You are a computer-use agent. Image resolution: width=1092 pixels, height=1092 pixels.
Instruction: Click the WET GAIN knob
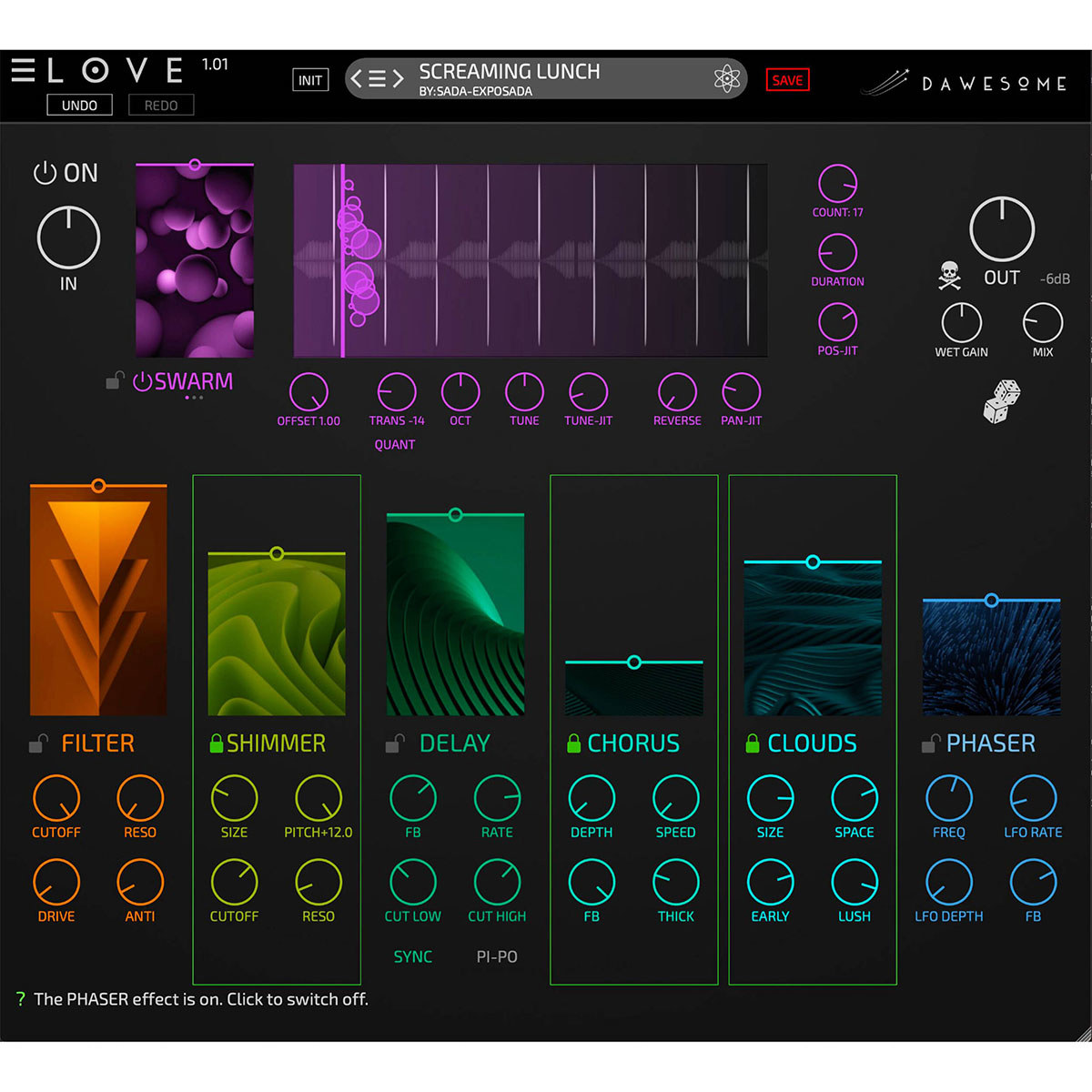coord(961,323)
